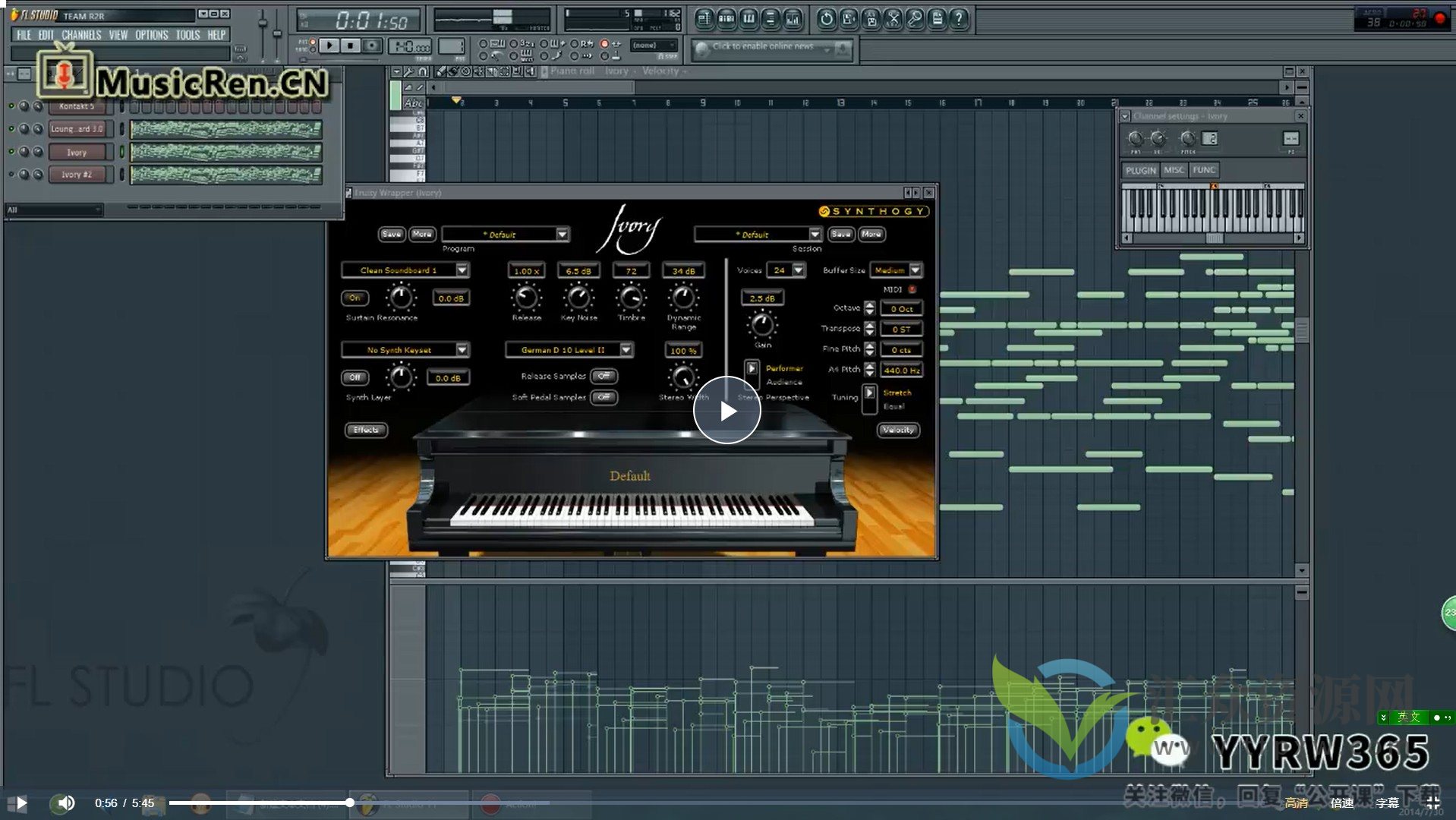Viewport: 1456px width, 820px height.
Task: Toggle Sustain Resonance On button
Action: point(355,298)
